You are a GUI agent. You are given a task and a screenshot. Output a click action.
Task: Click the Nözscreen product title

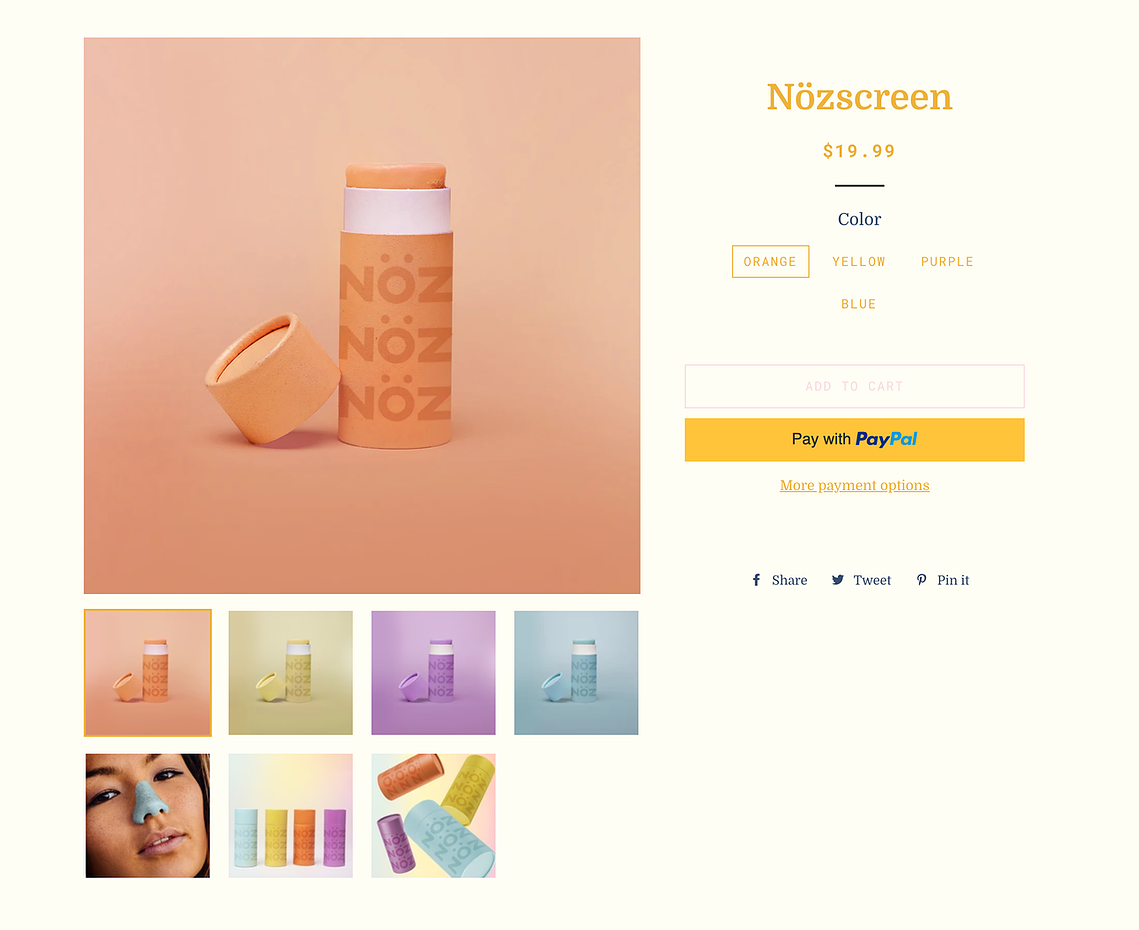[859, 97]
